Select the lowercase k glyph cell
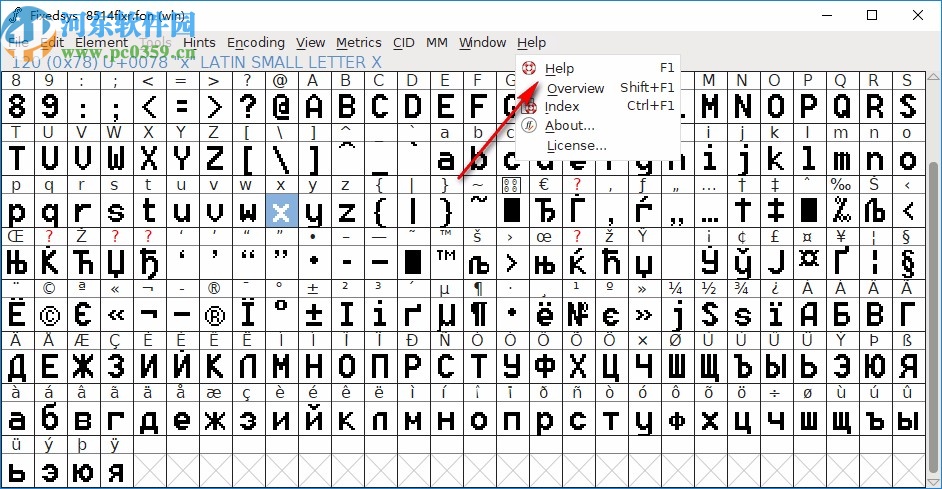Image resolution: width=942 pixels, height=489 pixels. (775, 159)
